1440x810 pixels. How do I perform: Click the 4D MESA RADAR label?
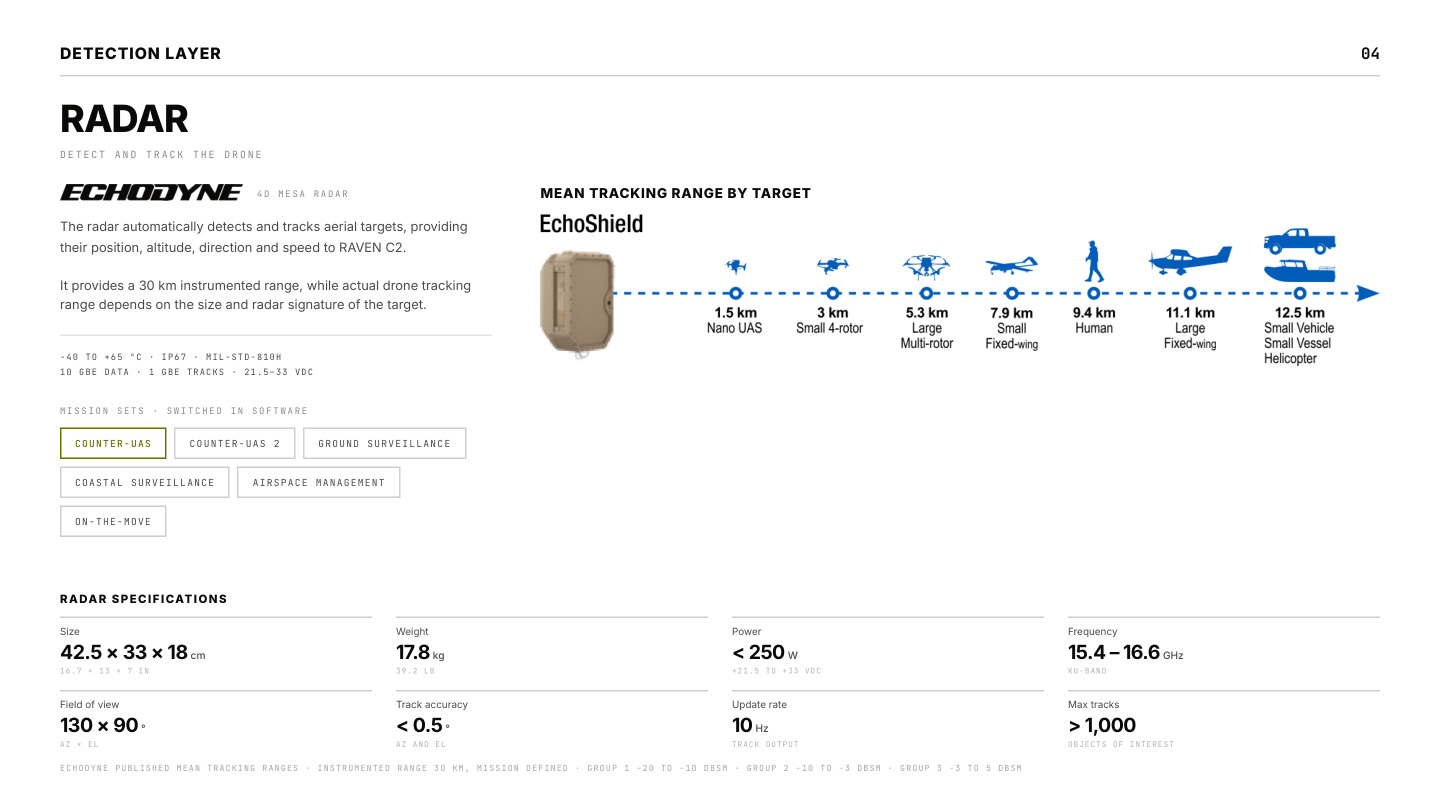tap(303, 194)
